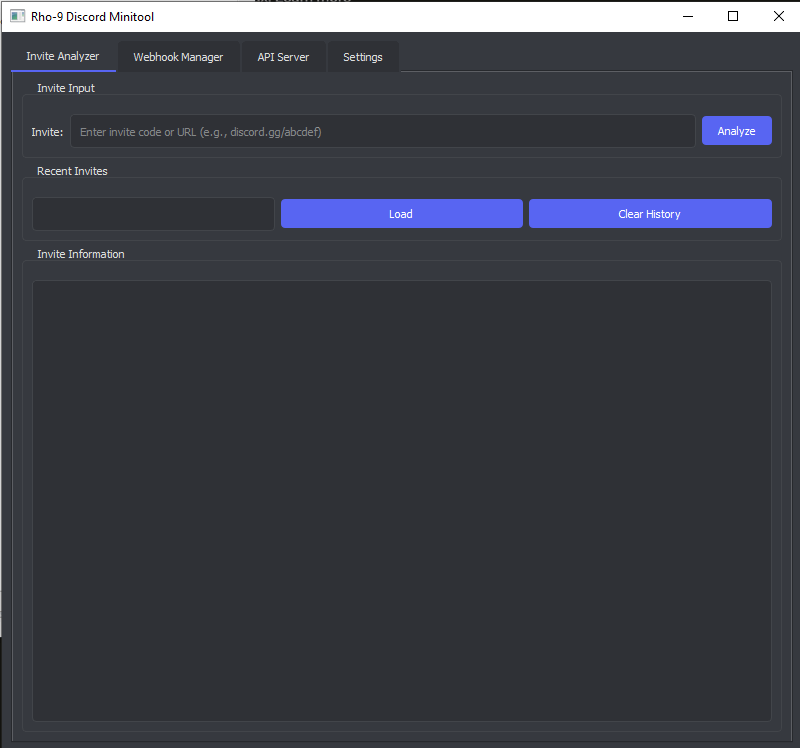The width and height of the screenshot is (800, 748).
Task: Click the Rho-9 Discord Minitool app icon
Action: click(17, 16)
